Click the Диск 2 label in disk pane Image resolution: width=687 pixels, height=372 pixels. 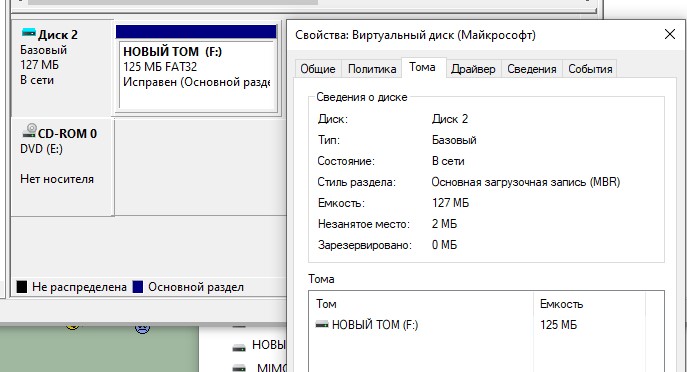[57, 35]
